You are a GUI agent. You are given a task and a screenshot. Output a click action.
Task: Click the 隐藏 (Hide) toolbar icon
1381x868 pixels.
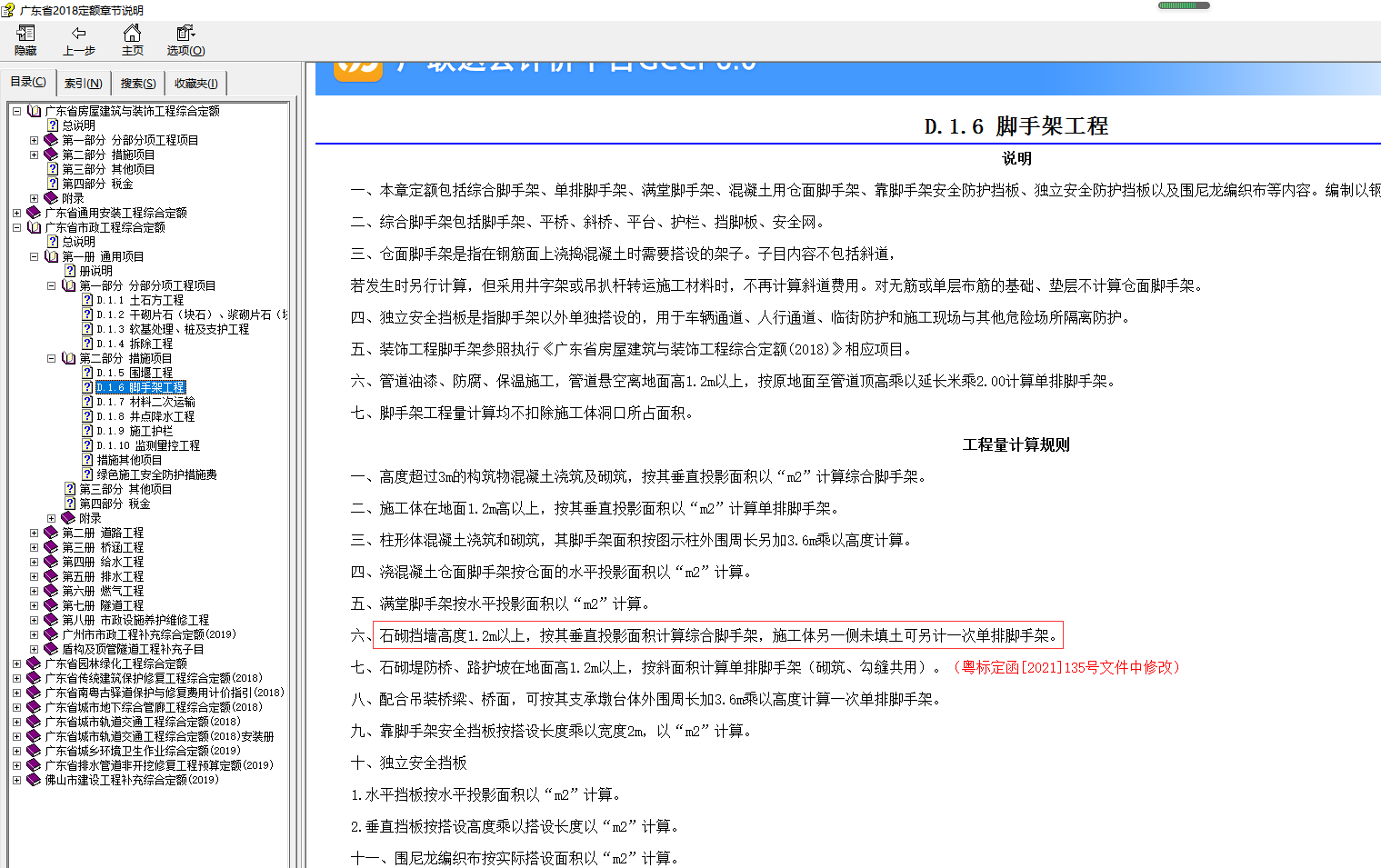pyautogui.click(x=25, y=34)
